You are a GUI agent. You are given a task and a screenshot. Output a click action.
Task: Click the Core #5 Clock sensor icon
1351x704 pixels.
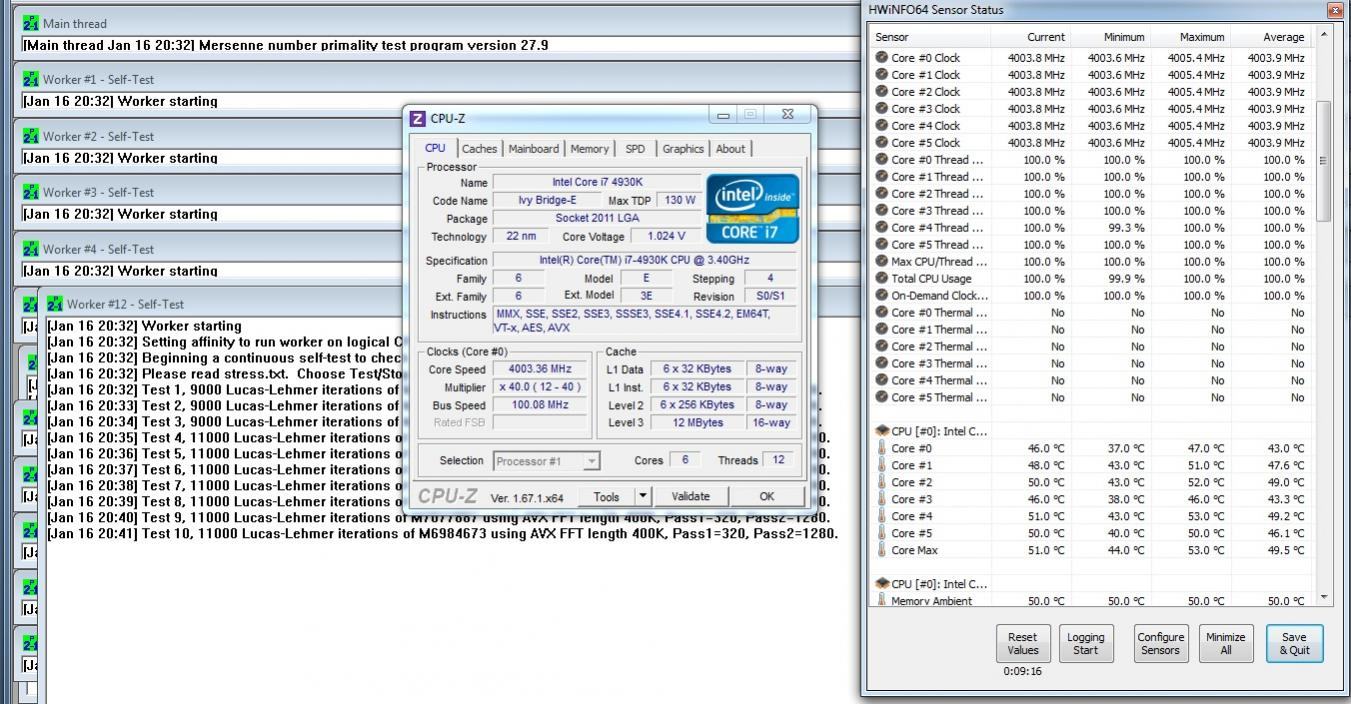(882, 142)
